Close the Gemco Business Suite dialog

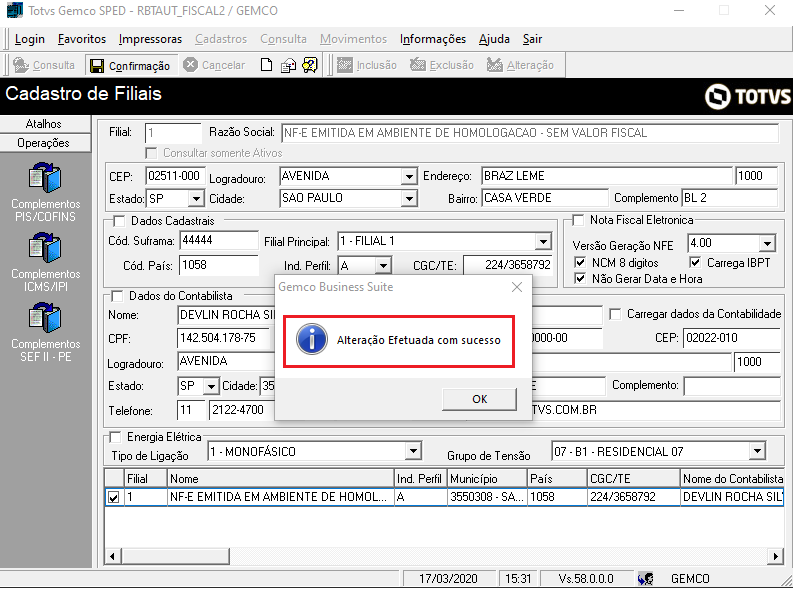tap(517, 287)
